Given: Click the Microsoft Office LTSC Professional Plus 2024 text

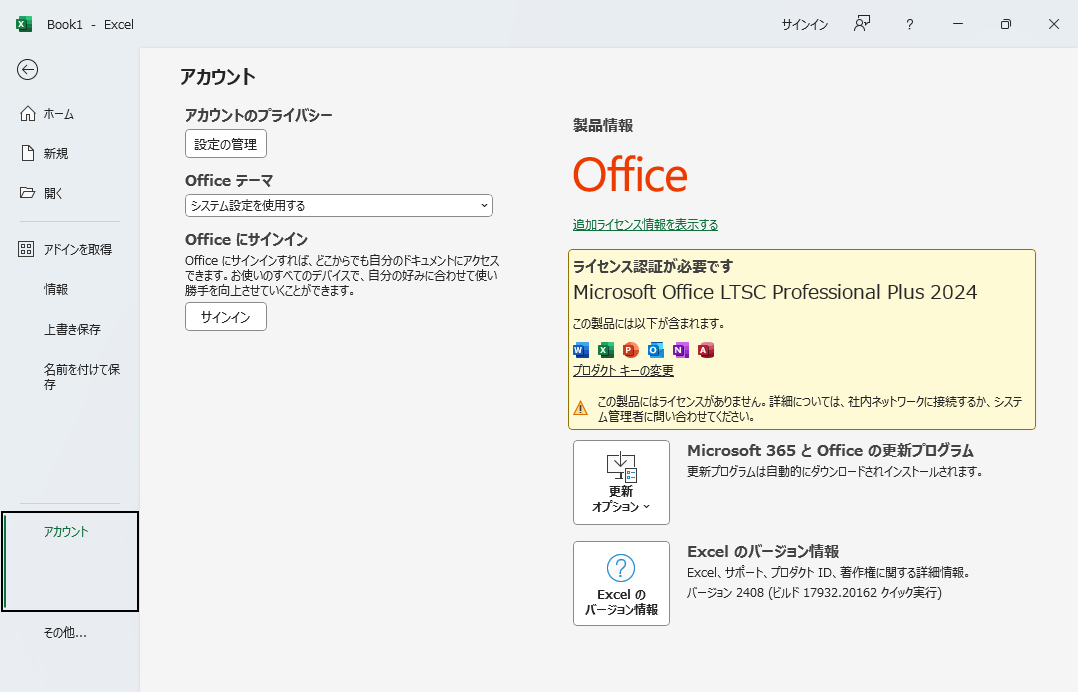Looking at the screenshot, I should [x=775, y=292].
